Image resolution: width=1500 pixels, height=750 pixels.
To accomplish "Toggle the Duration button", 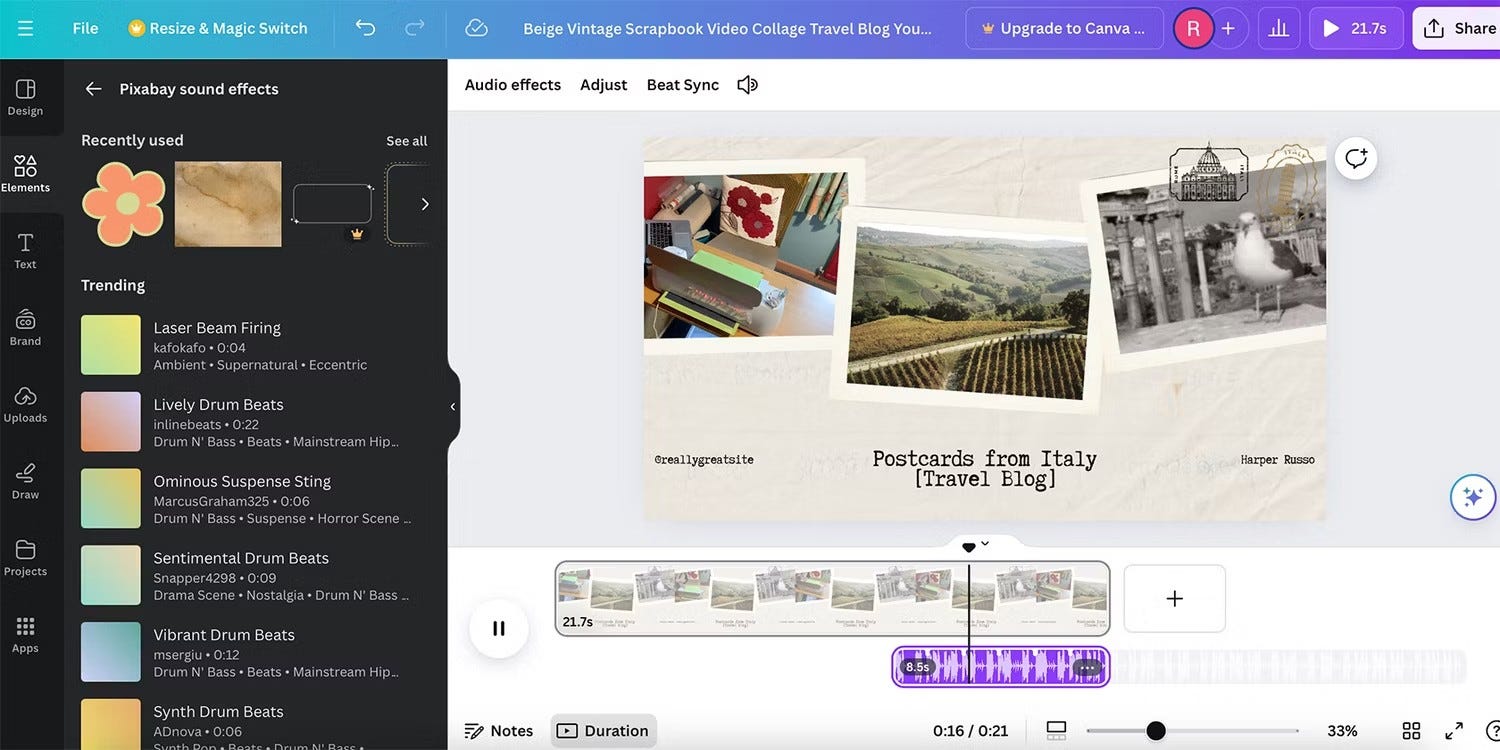I will (x=603, y=731).
